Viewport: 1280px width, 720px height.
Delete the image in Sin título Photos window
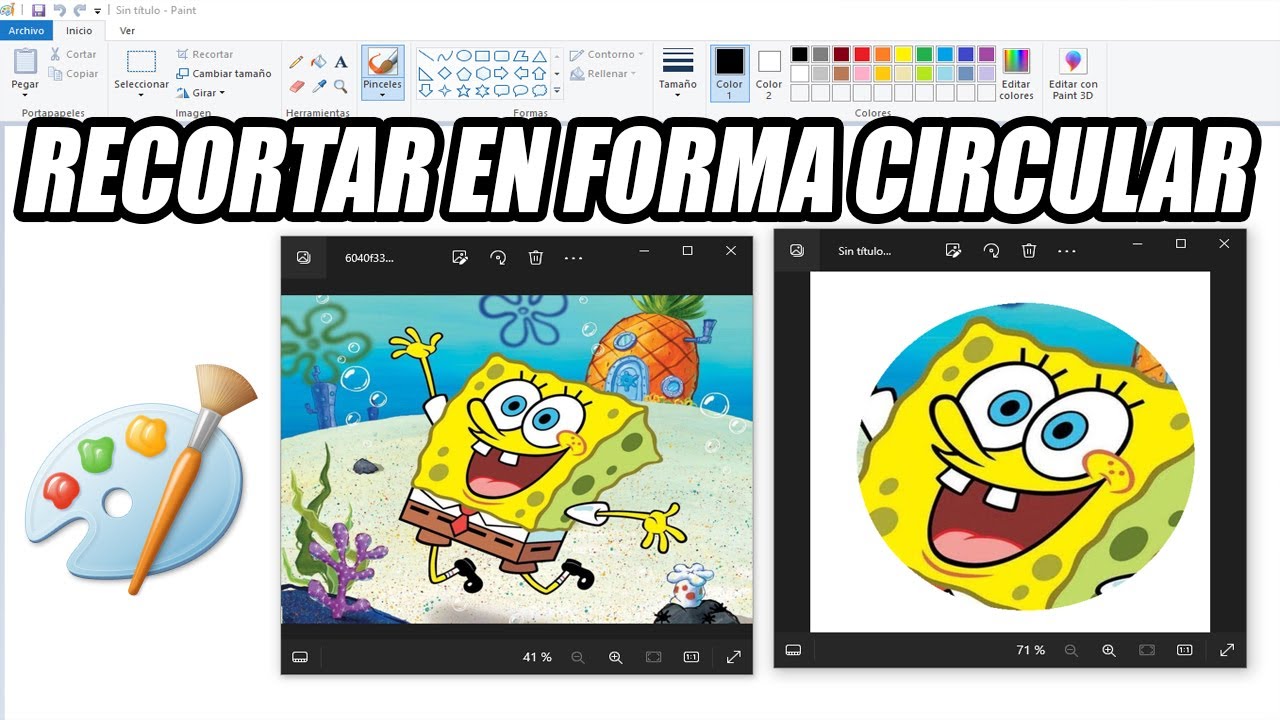tap(1029, 250)
